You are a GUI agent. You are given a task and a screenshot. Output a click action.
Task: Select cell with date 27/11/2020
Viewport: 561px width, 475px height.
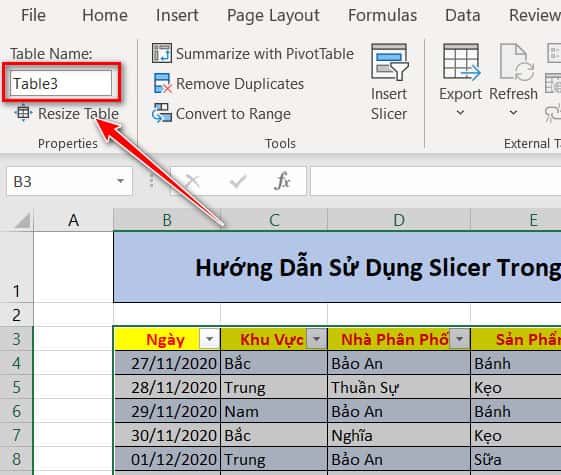pos(167,363)
